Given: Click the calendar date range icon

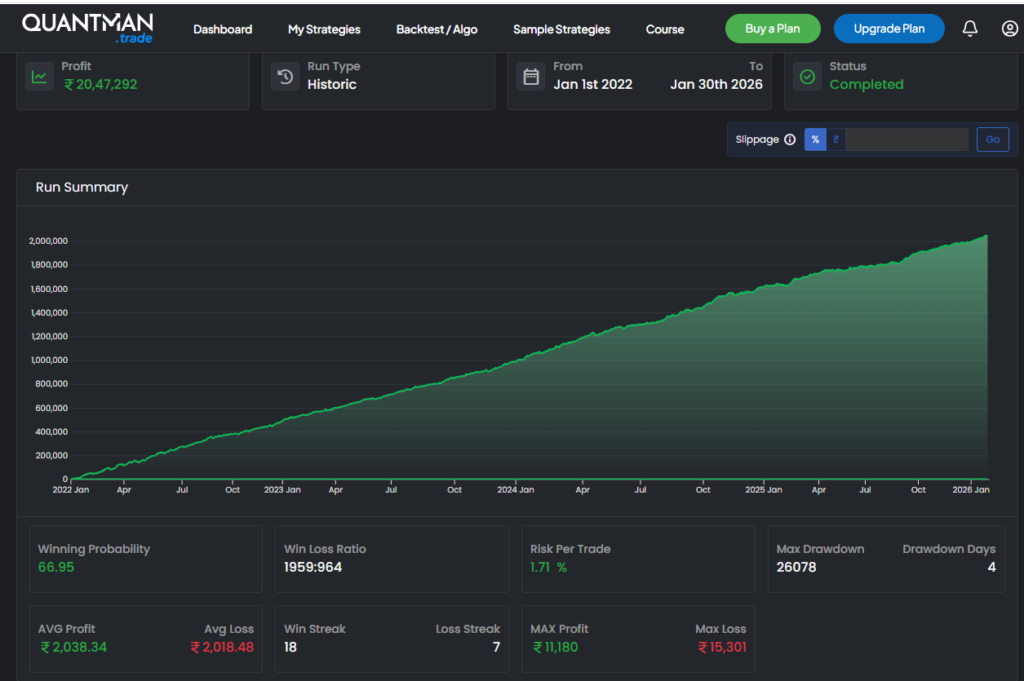Looking at the screenshot, I should pos(532,77).
